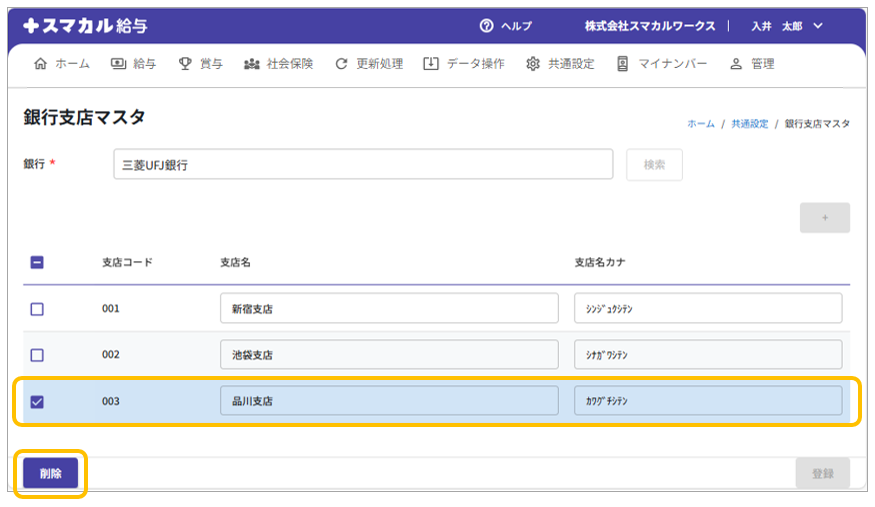This screenshot has width=875, height=507.
Task: Click the Home house icon in navigation
Action: [x=40, y=64]
